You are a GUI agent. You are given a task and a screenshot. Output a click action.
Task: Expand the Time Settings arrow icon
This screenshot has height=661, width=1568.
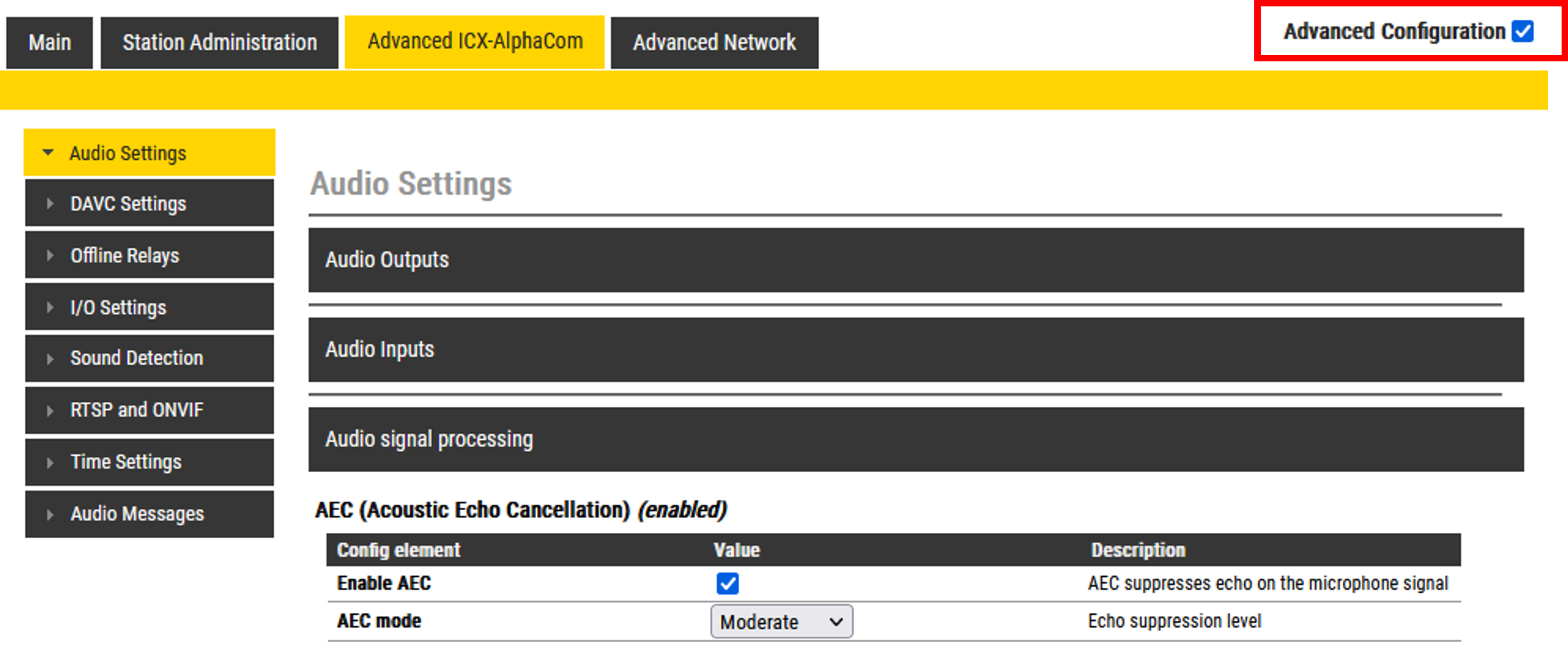pos(50,462)
